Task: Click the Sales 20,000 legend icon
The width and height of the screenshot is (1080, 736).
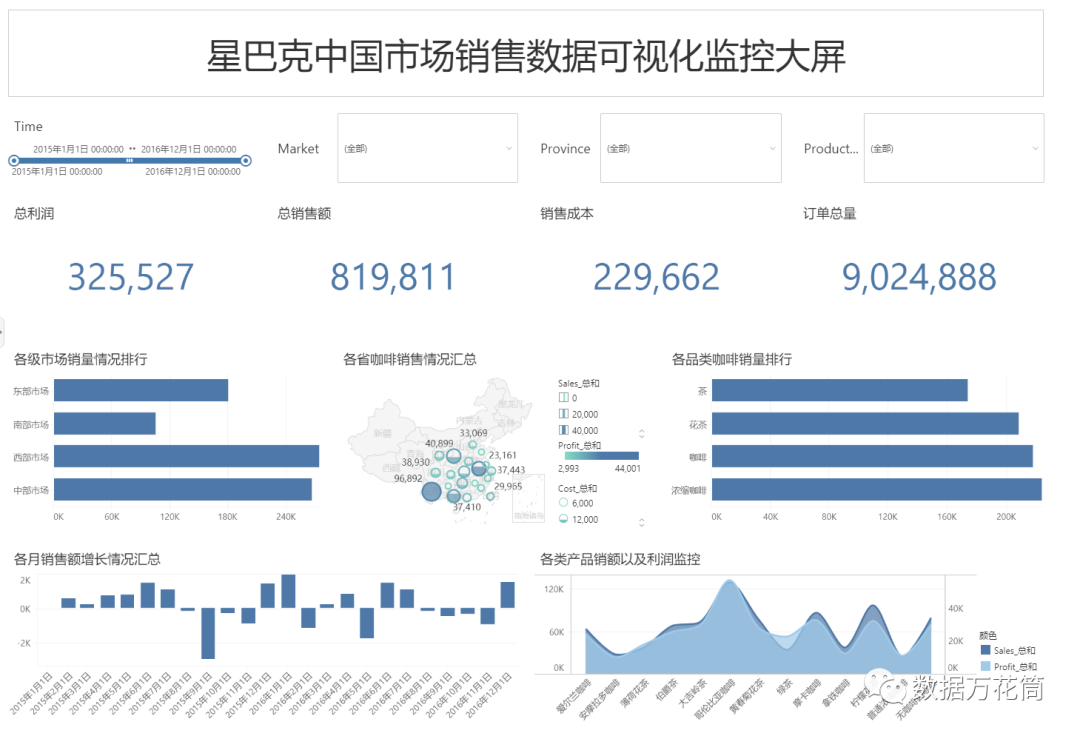Action: pos(563,413)
